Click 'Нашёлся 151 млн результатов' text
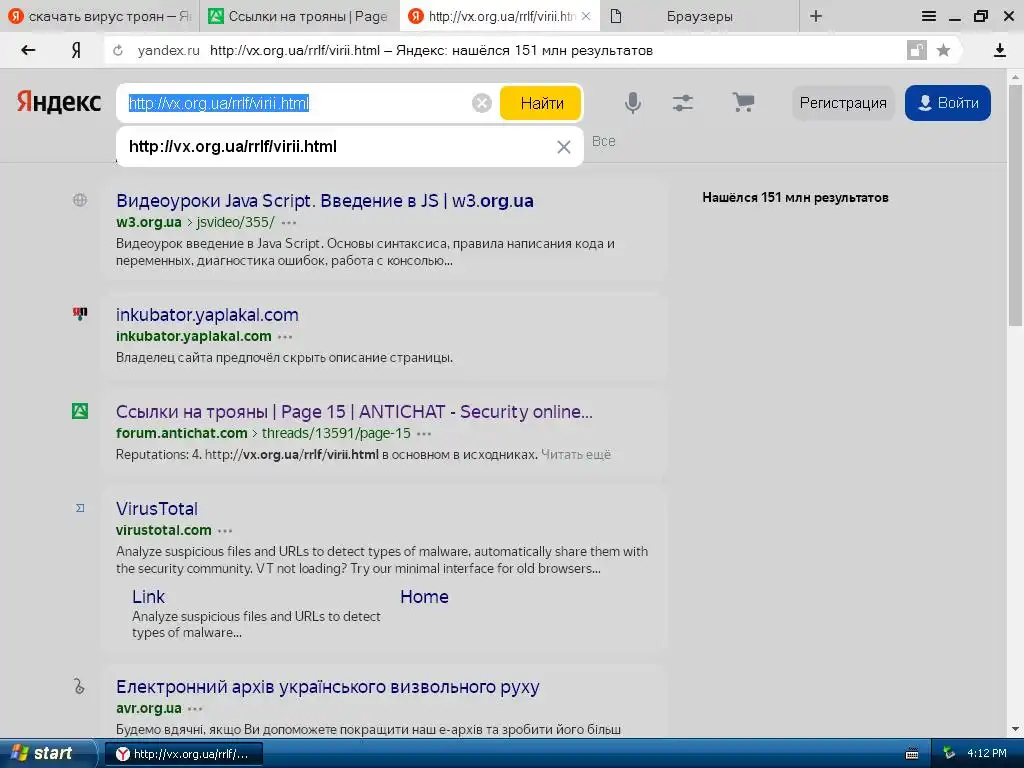This screenshot has height=768, width=1024. (795, 197)
